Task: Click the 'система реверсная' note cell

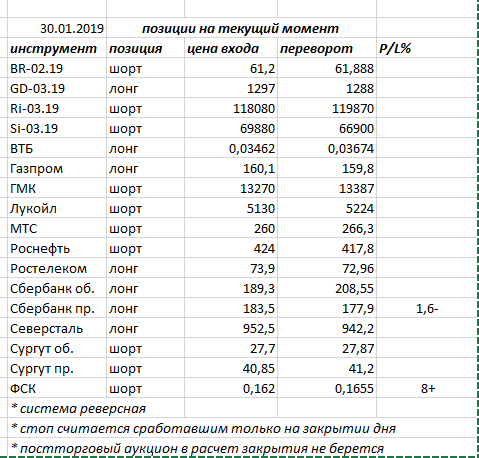Action: click(96, 408)
